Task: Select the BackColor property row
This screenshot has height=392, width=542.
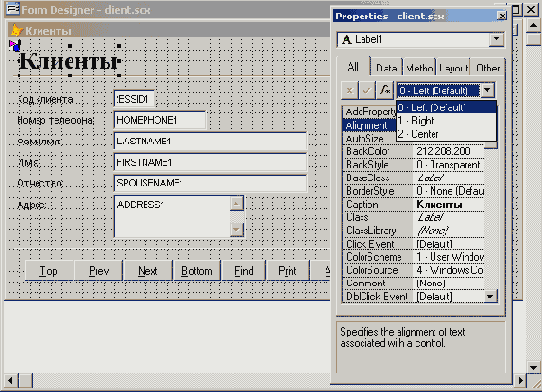Action: (413, 151)
